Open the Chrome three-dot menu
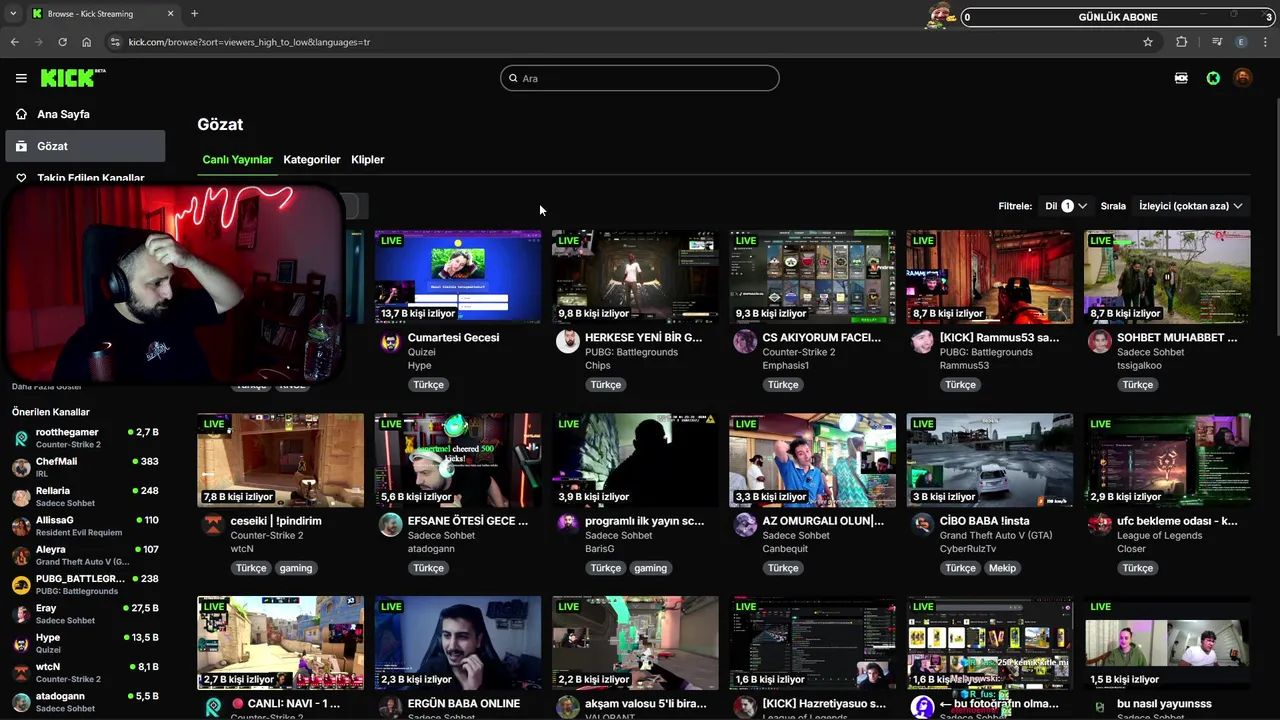Screen dimensions: 1280x720 (1266, 42)
